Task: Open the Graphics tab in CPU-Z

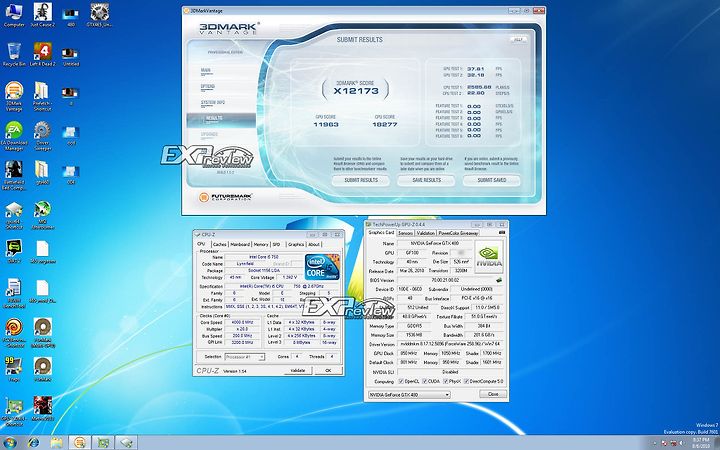Action: [x=296, y=244]
